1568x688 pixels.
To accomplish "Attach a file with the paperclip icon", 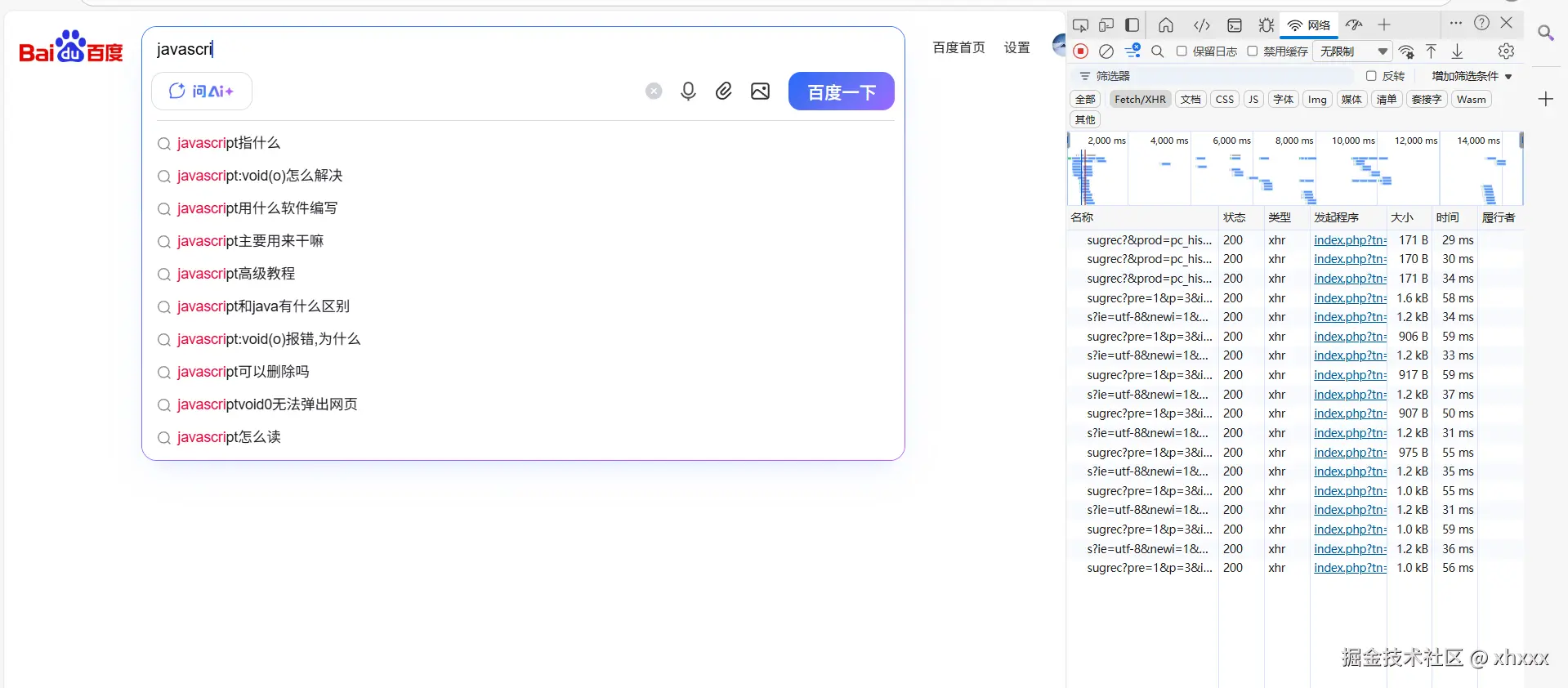I will click(724, 91).
